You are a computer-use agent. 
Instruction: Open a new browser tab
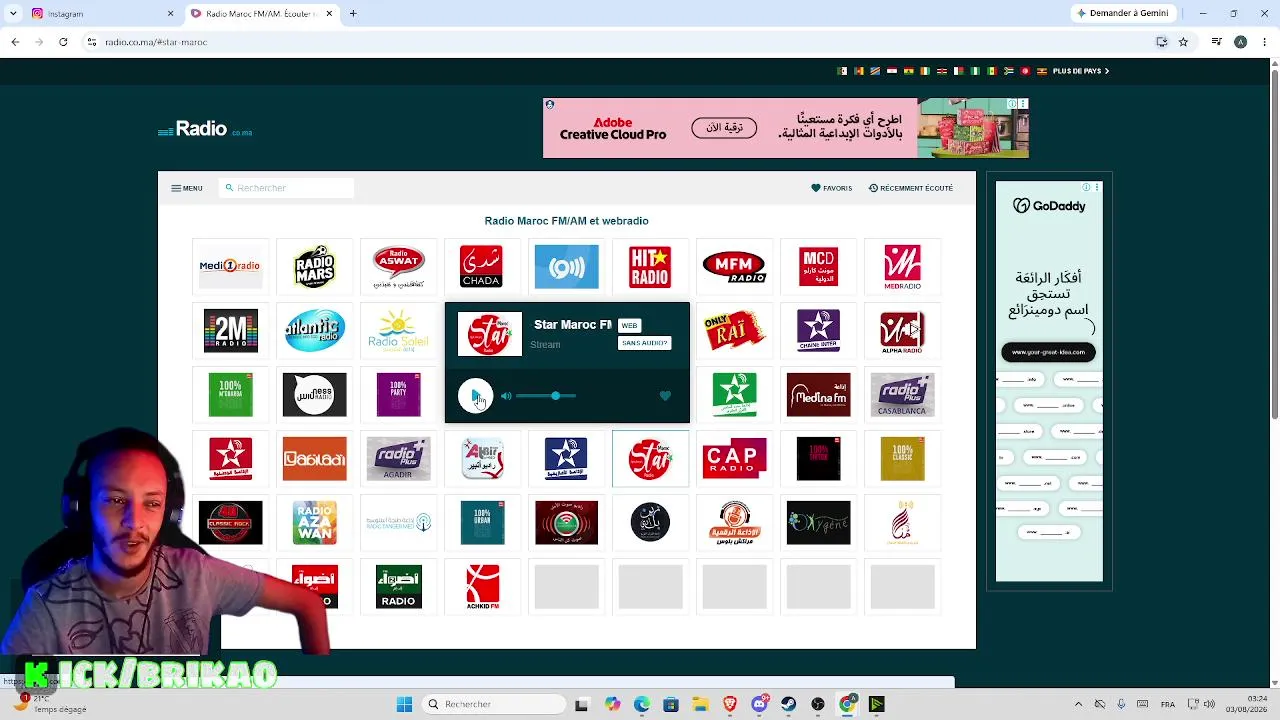coord(353,14)
